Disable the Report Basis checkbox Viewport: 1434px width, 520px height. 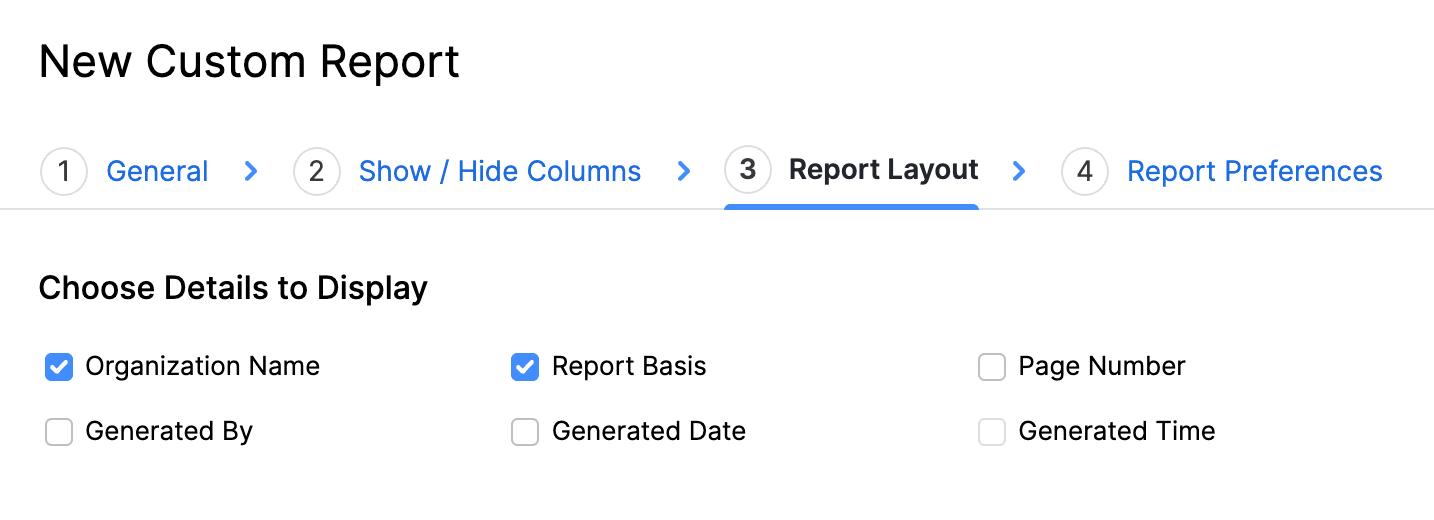coord(525,367)
